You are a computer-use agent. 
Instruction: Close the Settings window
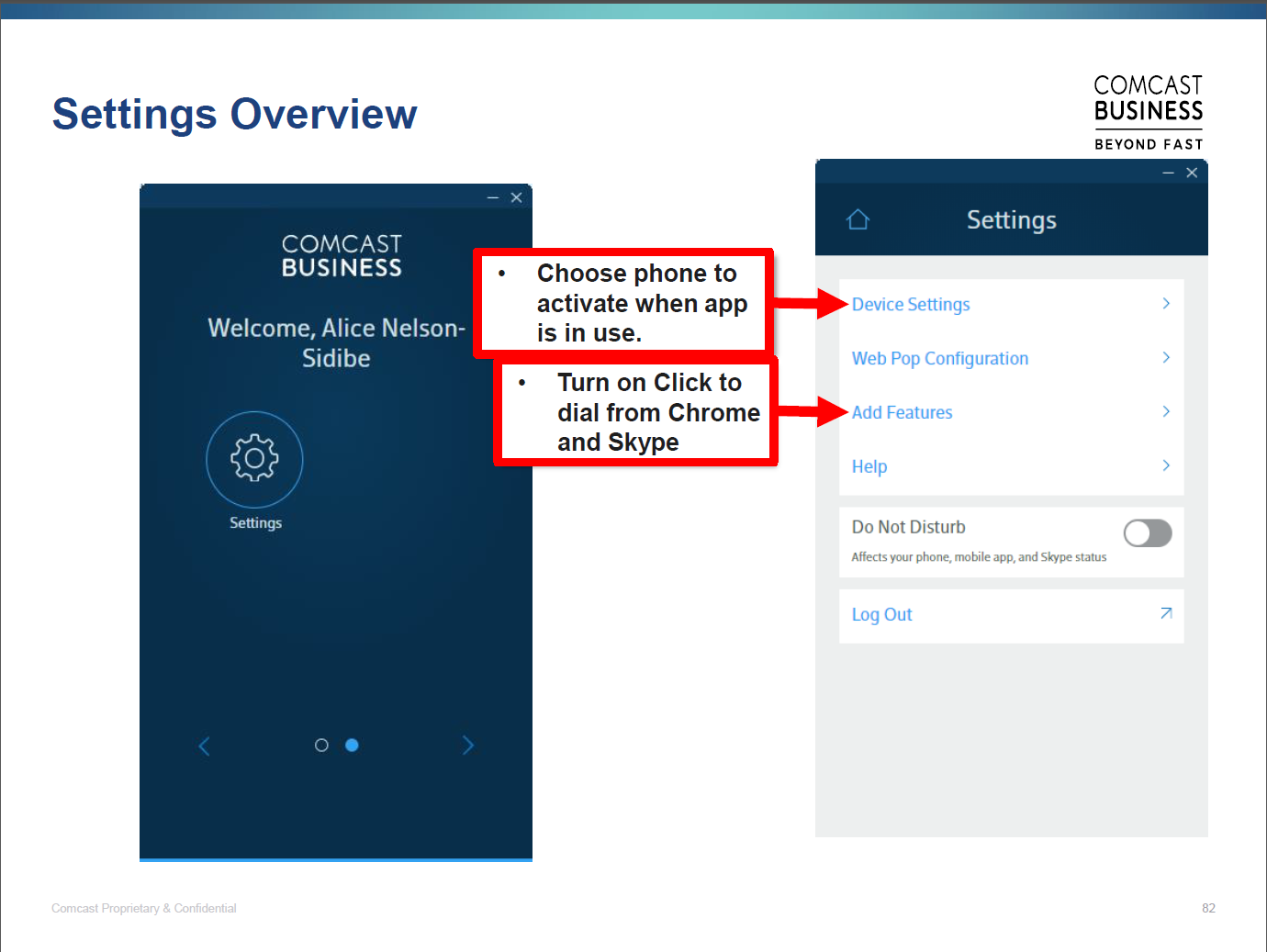coord(1192,173)
